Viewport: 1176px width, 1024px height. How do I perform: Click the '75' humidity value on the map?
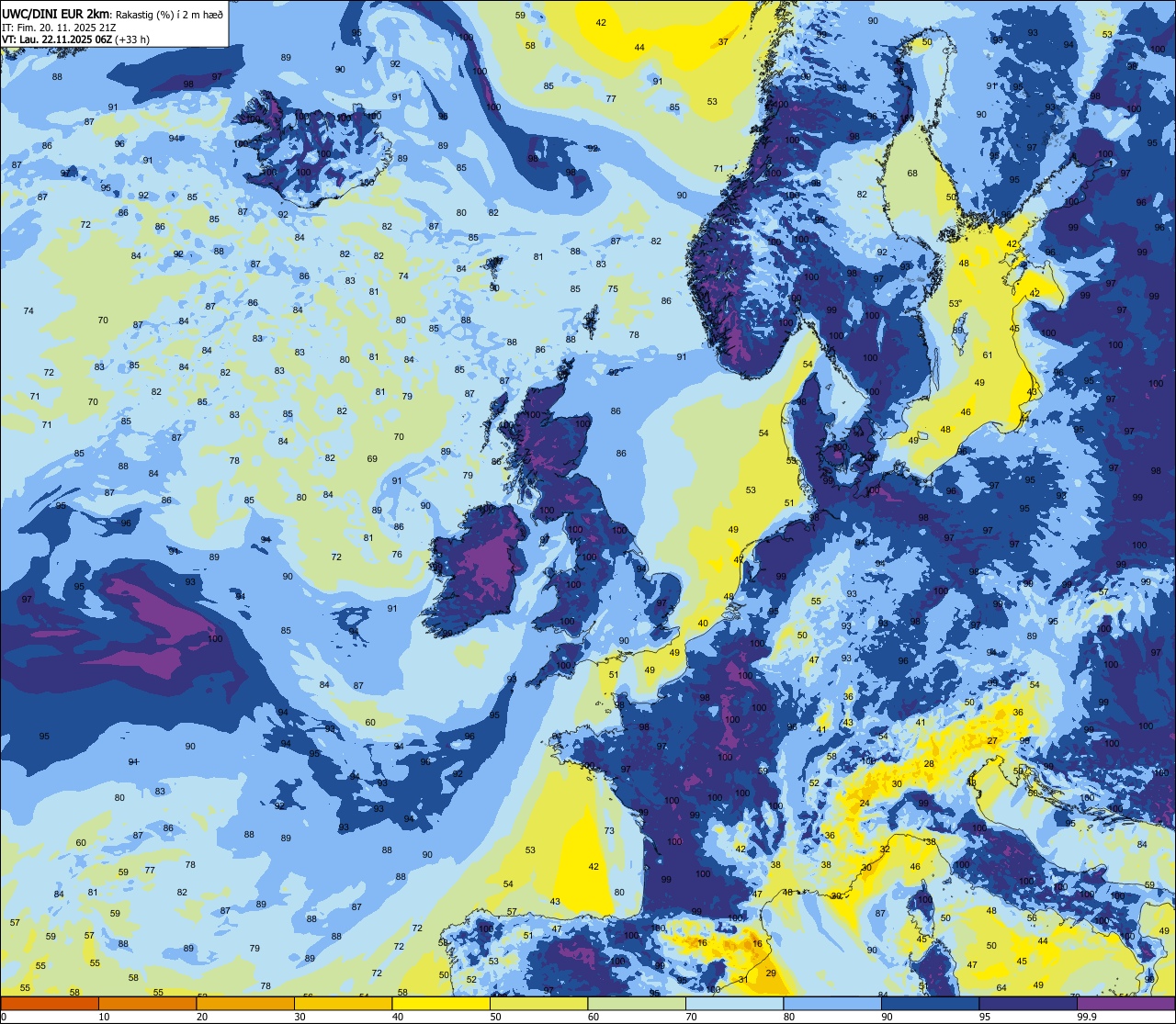point(613,289)
